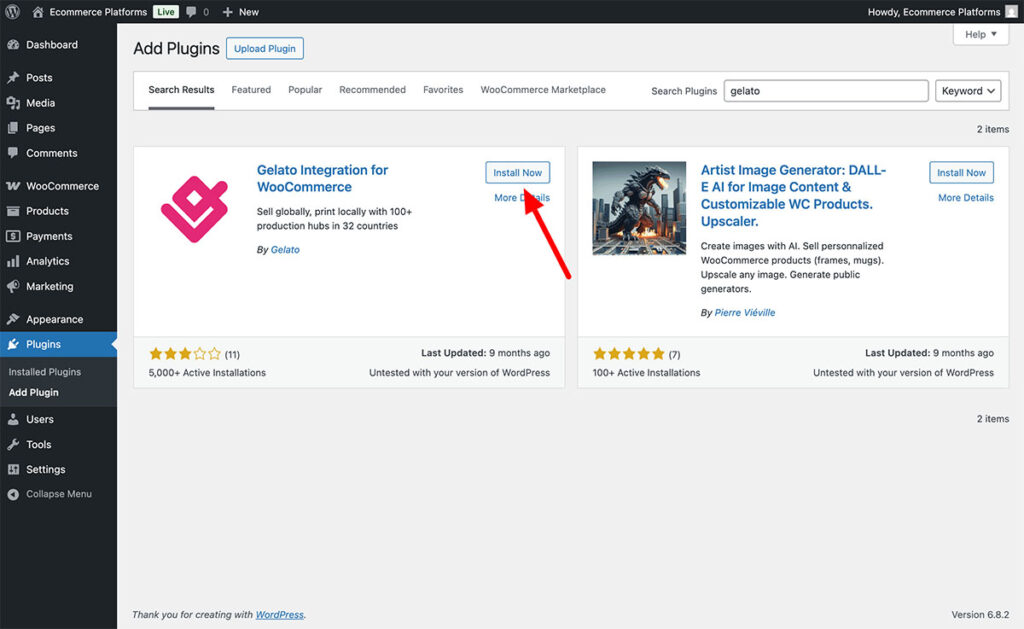Open Analytics bar chart icon in sidebar
Screen dimensions: 1024x629
(x=13, y=261)
